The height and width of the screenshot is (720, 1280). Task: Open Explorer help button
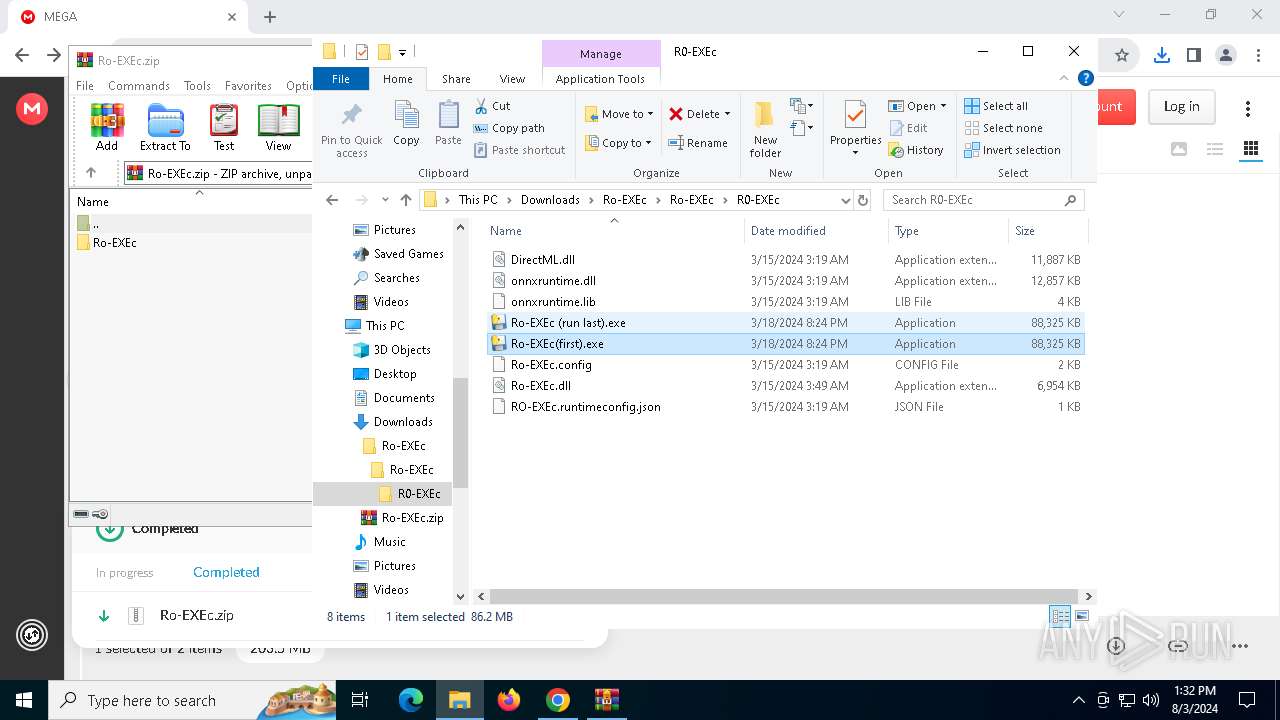coord(1085,78)
